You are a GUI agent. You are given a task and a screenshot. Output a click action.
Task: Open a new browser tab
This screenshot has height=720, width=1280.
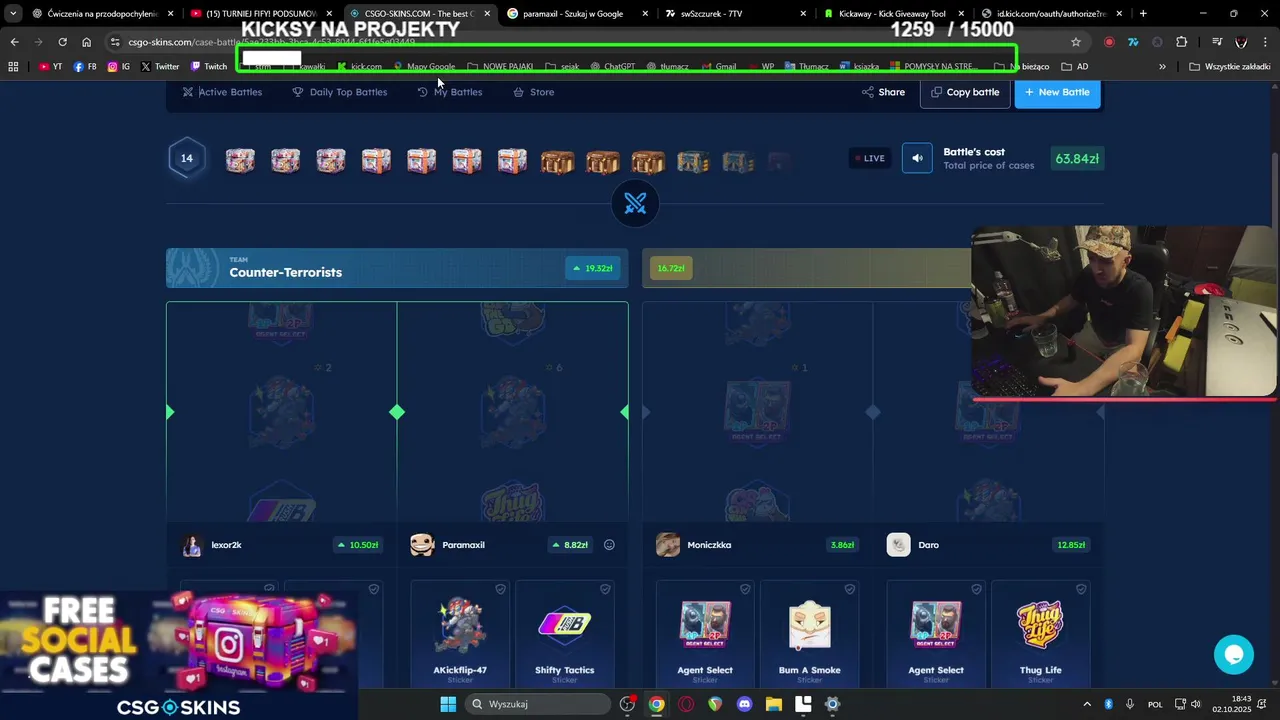(x=1143, y=14)
